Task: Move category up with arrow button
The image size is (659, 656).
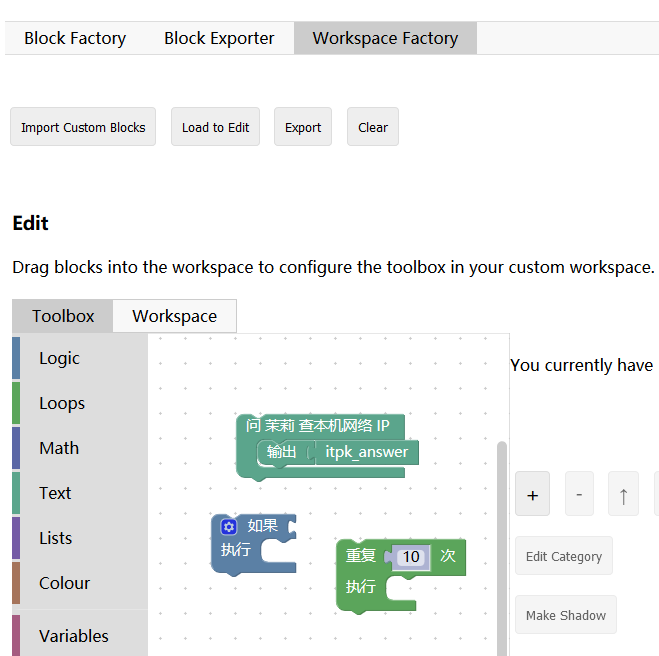Action: point(623,494)
